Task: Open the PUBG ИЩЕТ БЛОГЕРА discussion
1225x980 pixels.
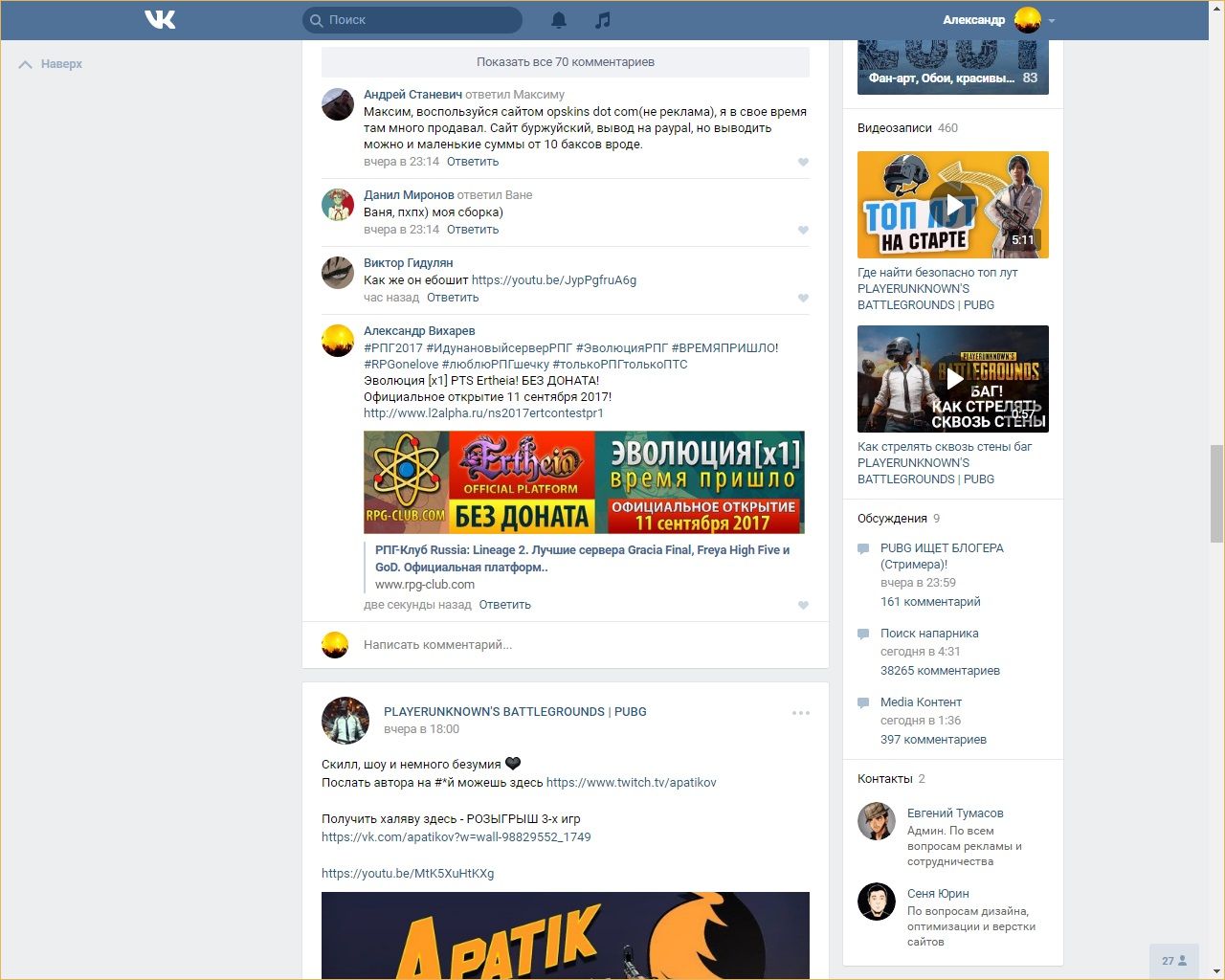Action: 942,556
